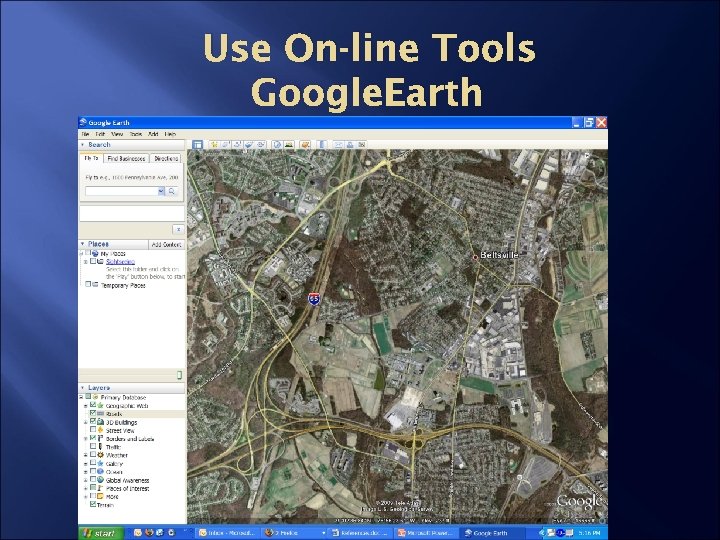The width and height of the screenshot is (720, 540).
Task: Open the Tools menu
Action: (x=135, y=134)
